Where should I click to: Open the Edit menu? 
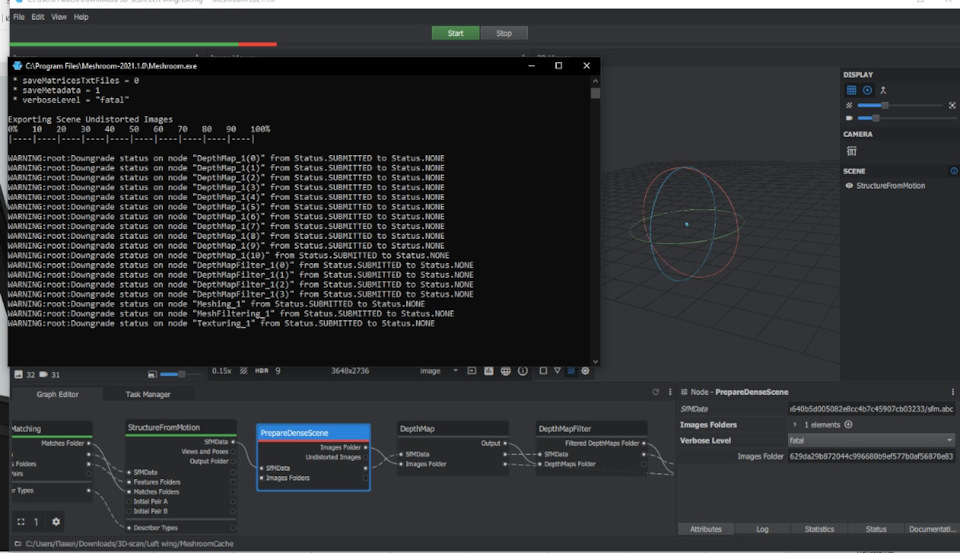[38, 17]
